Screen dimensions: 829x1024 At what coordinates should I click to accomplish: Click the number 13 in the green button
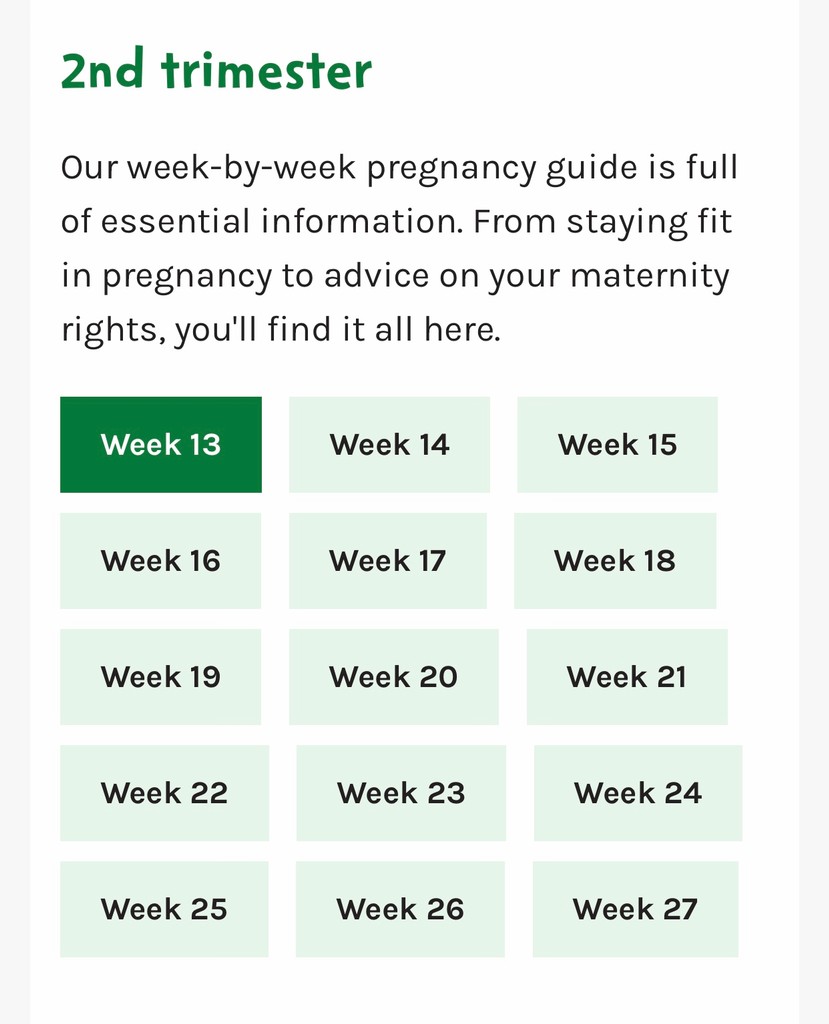[205, 445]
